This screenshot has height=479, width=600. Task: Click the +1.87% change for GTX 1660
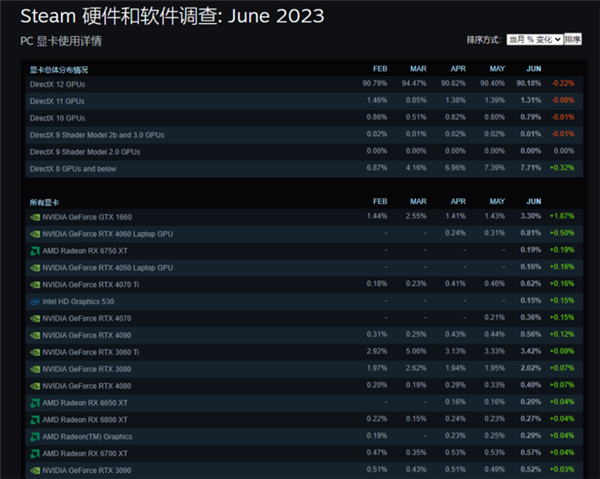coord(562,216)
